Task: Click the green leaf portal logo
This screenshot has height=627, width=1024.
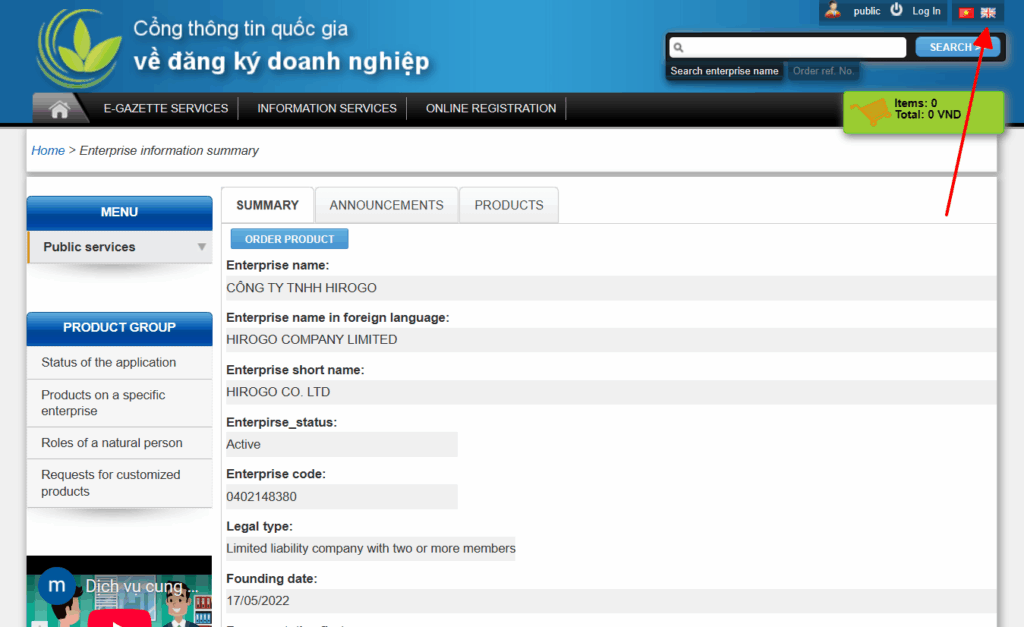Action: pyautogui.click(x=79, y=49)
